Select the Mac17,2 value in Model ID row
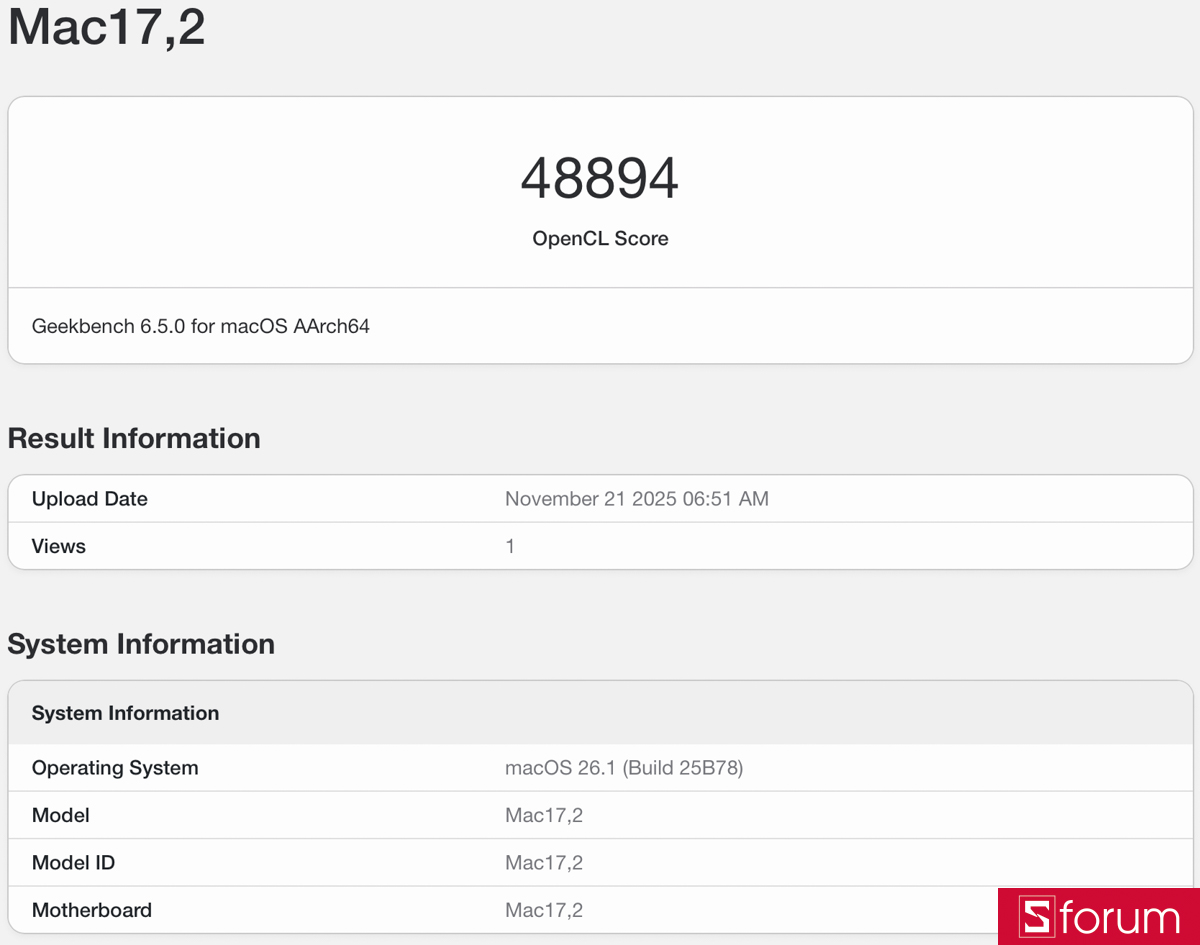 click(x=544, y=863)
